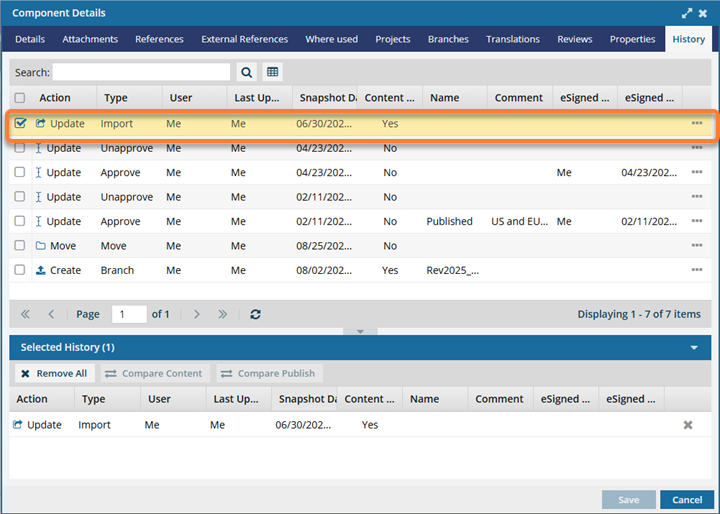Screen dimensions: 720x514
Task: Expand the dialog with resize arrows icon
Action: [x=686, y=13]
